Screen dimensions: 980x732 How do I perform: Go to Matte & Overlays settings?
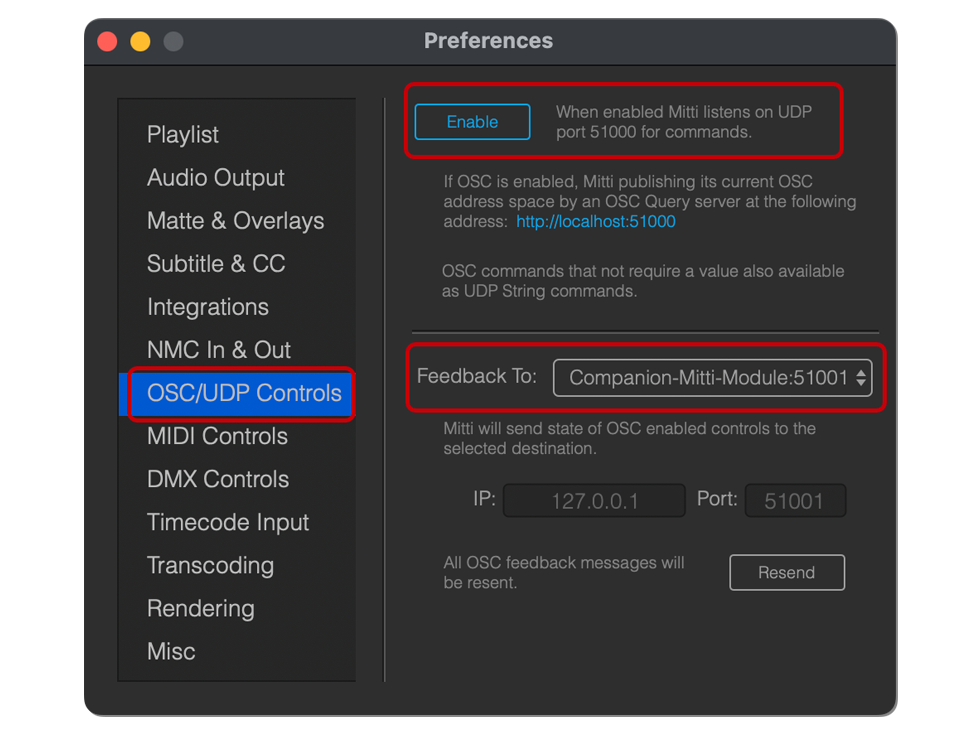coord(235,221)
